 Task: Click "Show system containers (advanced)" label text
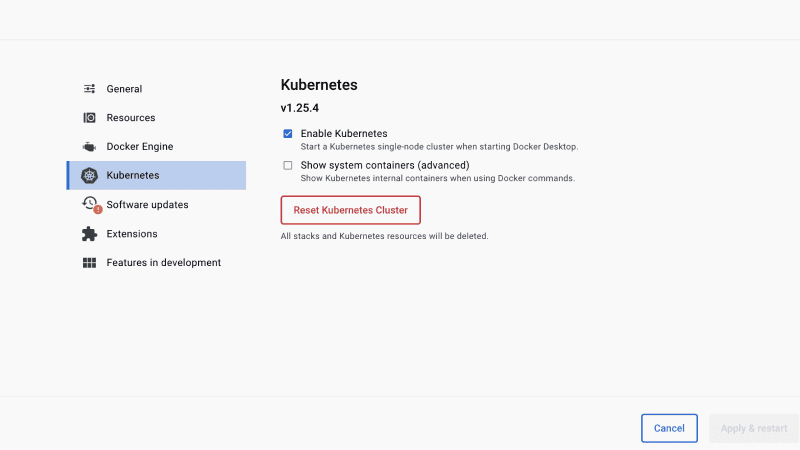pos(385,165)
